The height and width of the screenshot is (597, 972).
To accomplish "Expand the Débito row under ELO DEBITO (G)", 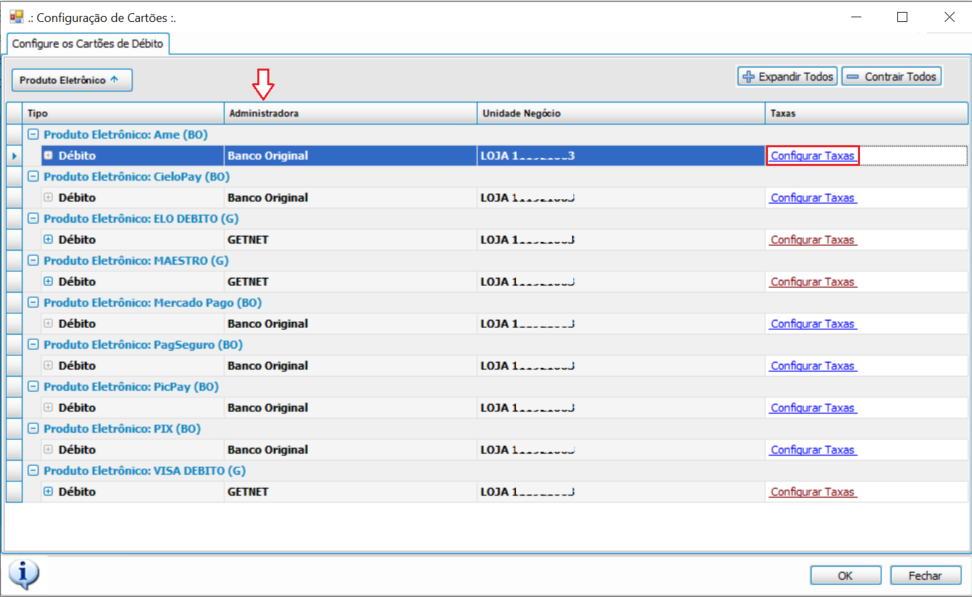I will coord(48,239).
